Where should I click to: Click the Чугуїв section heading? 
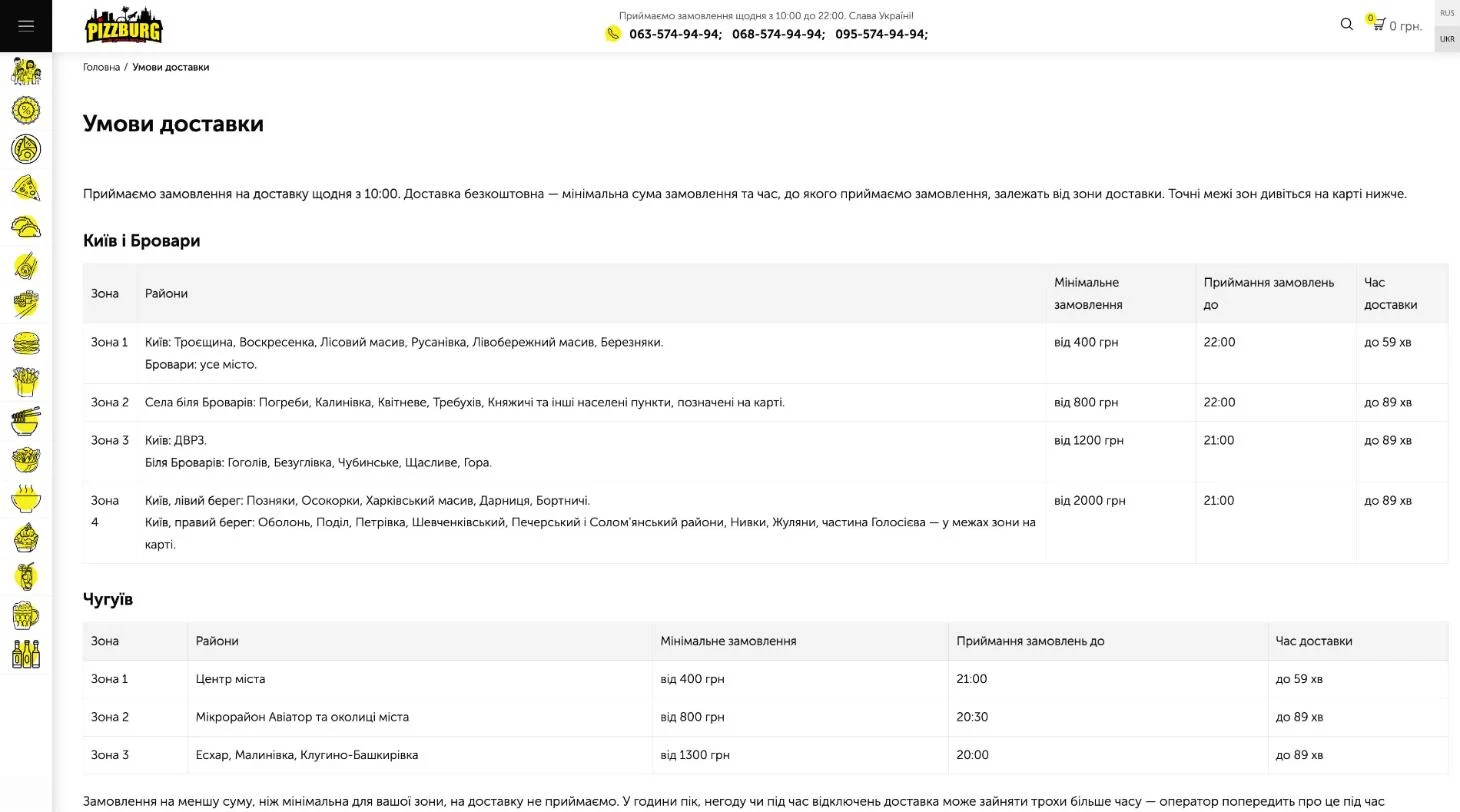(x=108, y=600)
